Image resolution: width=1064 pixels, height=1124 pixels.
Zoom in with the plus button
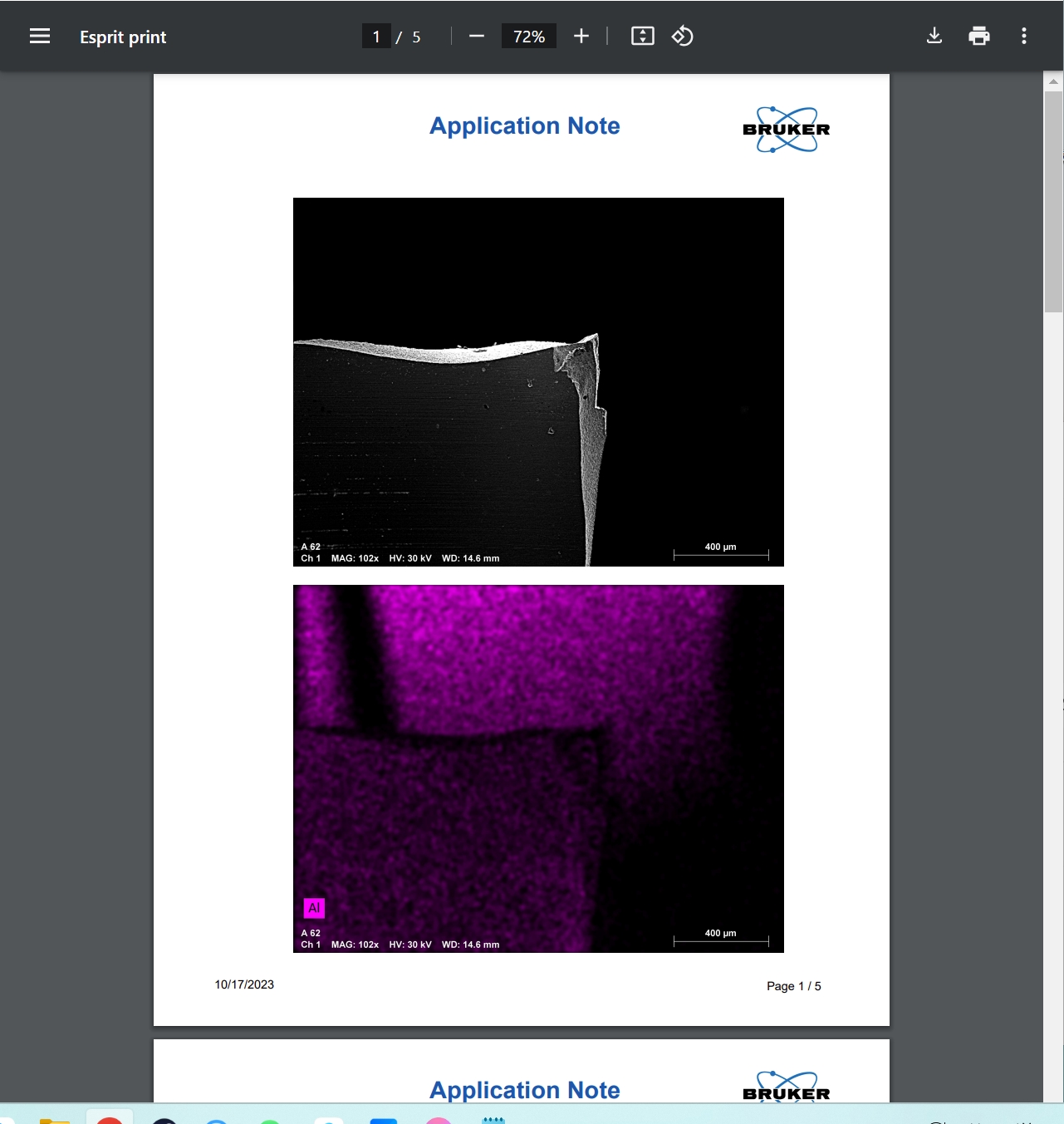[581, 37]
